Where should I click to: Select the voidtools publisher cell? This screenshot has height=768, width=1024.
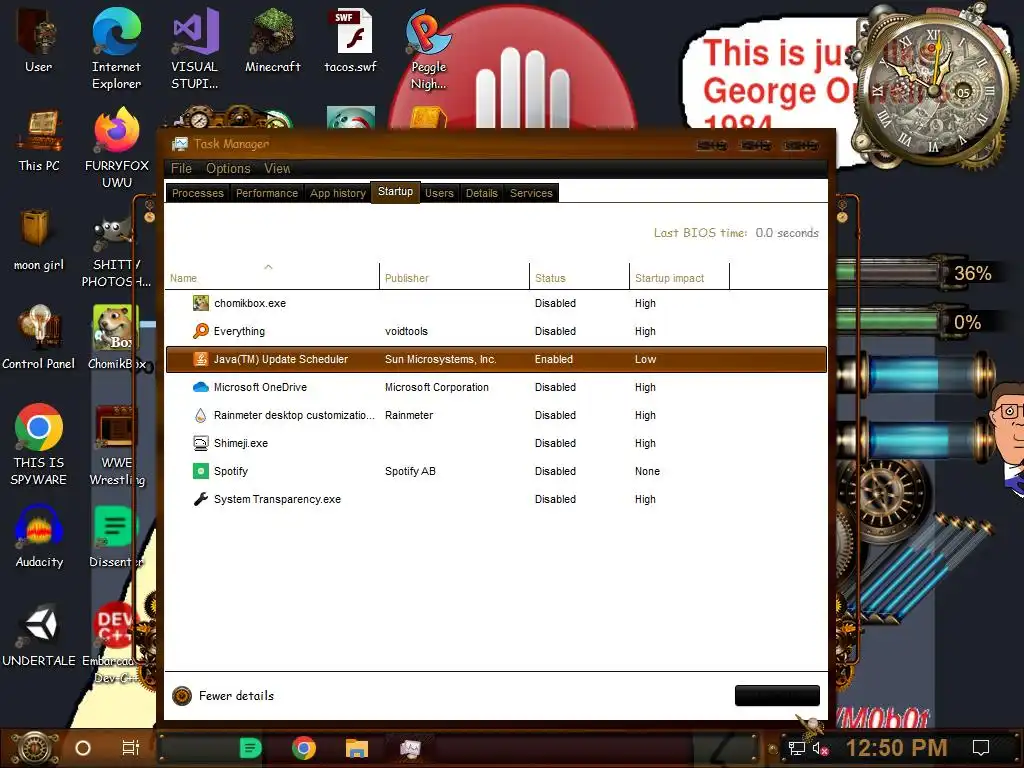point(406,331)
